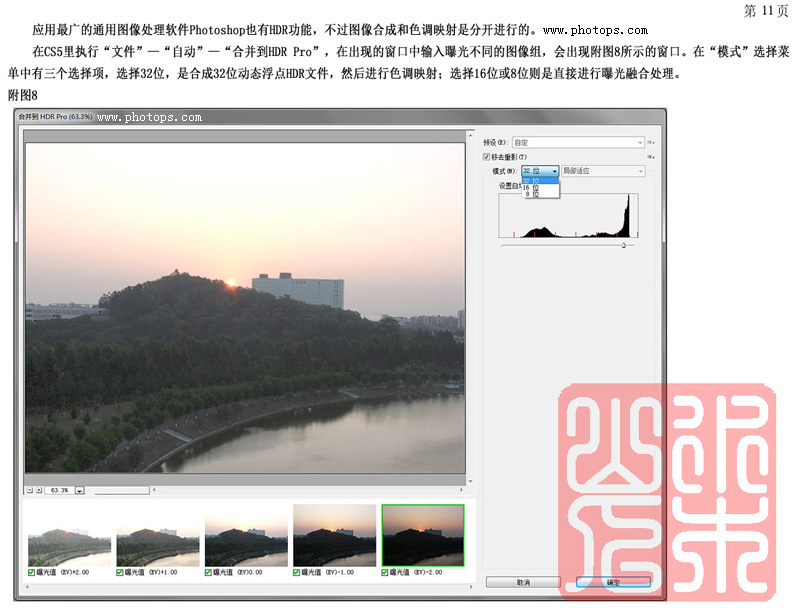The height and width of the screenshot is (608, 798).
Task: Click the preview's vertical scrollbar up arrow
Action: tap(470, 136)
